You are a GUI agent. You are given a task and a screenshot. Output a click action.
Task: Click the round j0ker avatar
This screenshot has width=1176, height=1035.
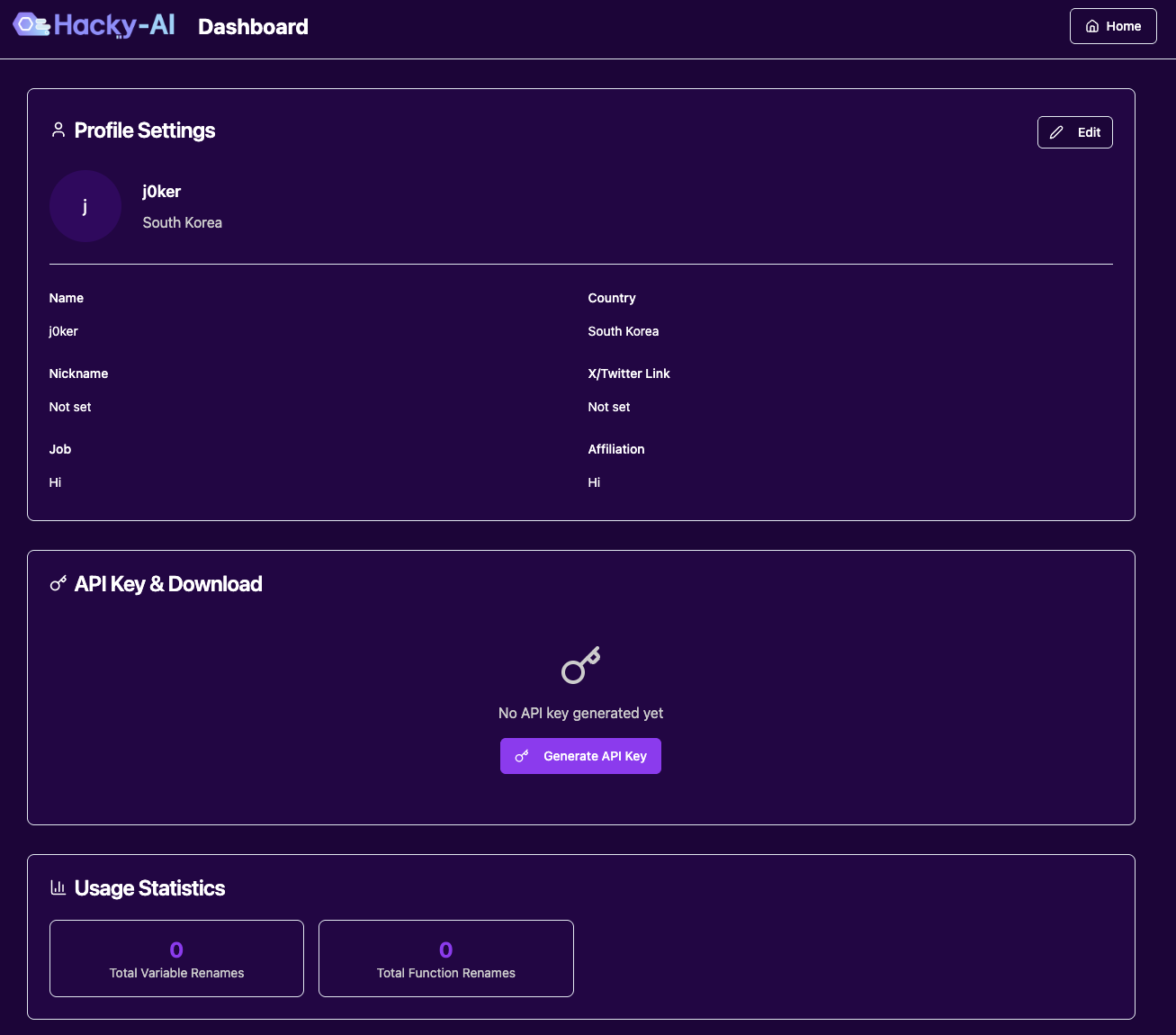pyautogui.click(x=85, y=206)
